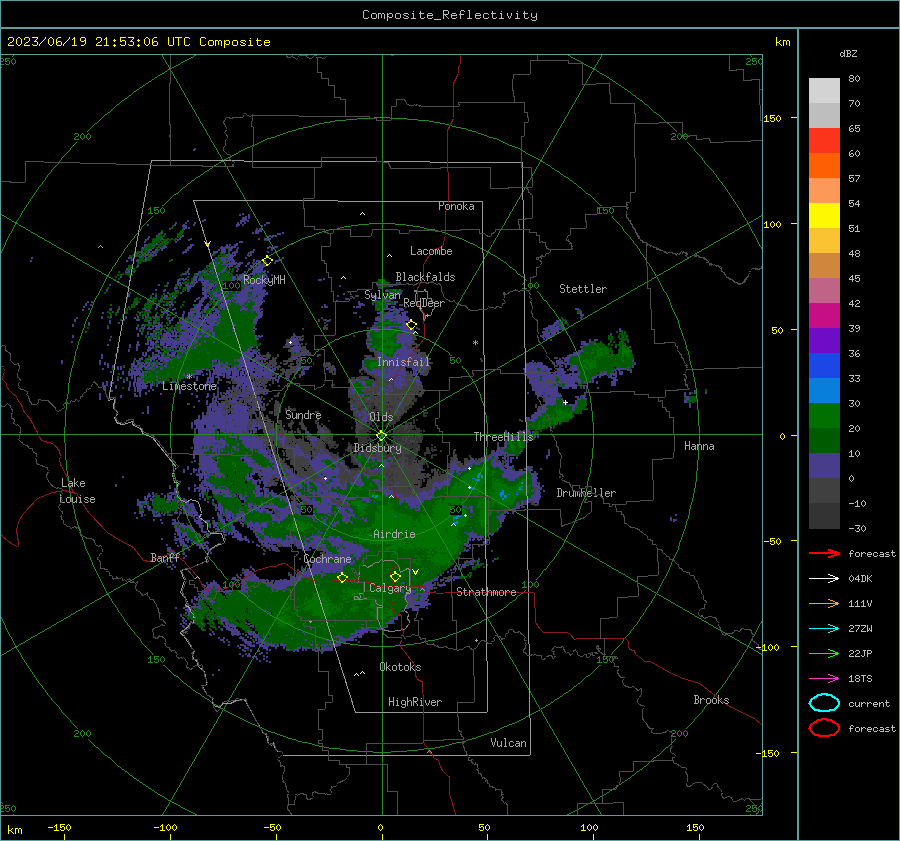Click the Limestone label

tap(189, 386)
